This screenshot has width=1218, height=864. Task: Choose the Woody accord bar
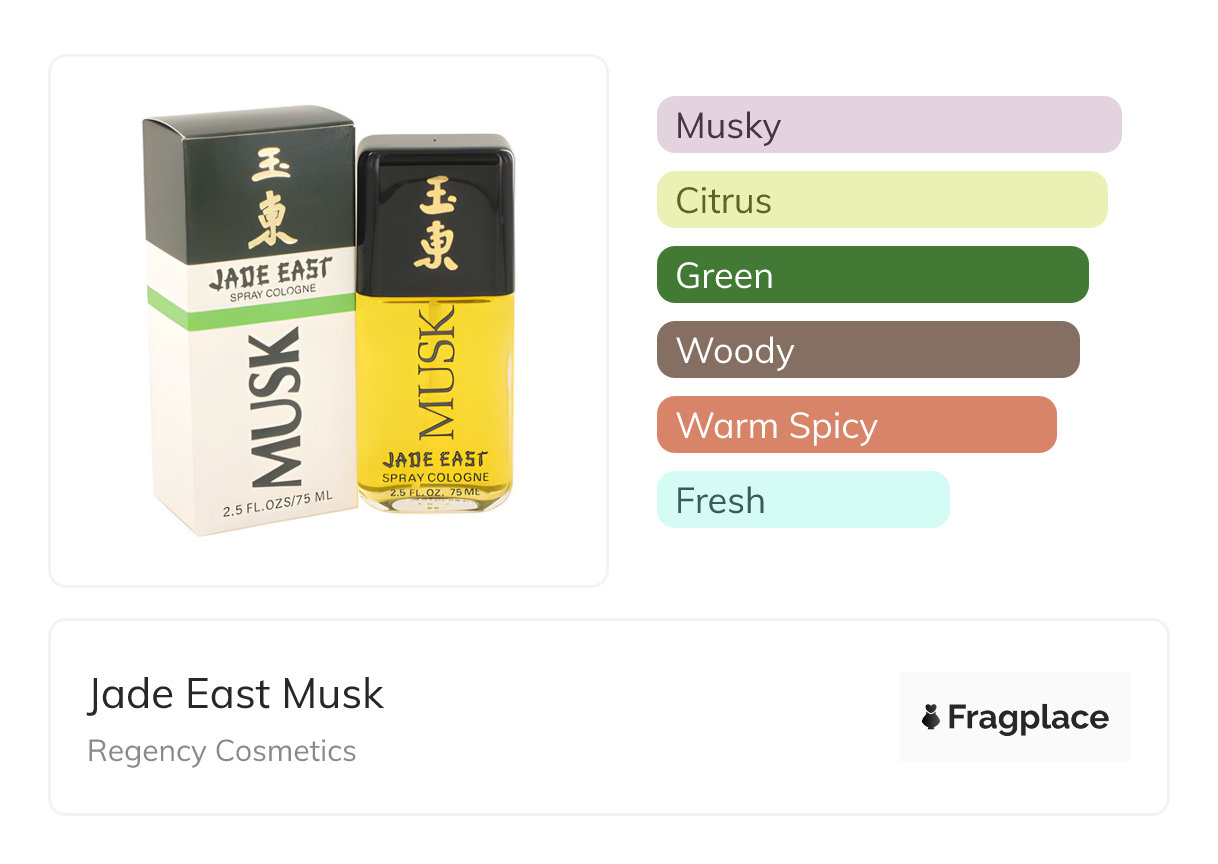pyautogui.click(x=868, y=350)
